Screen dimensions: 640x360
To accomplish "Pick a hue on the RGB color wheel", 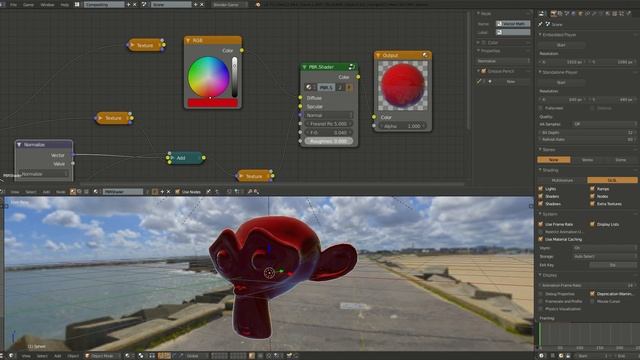I will click(208, 77).
